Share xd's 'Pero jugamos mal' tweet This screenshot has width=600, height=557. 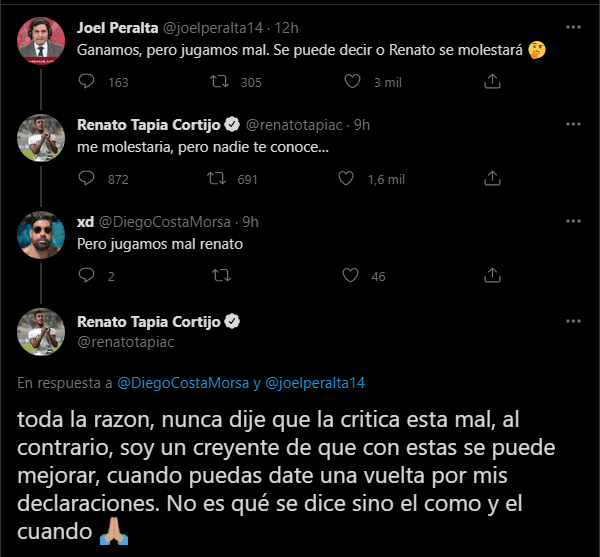[x=491, y=276]
